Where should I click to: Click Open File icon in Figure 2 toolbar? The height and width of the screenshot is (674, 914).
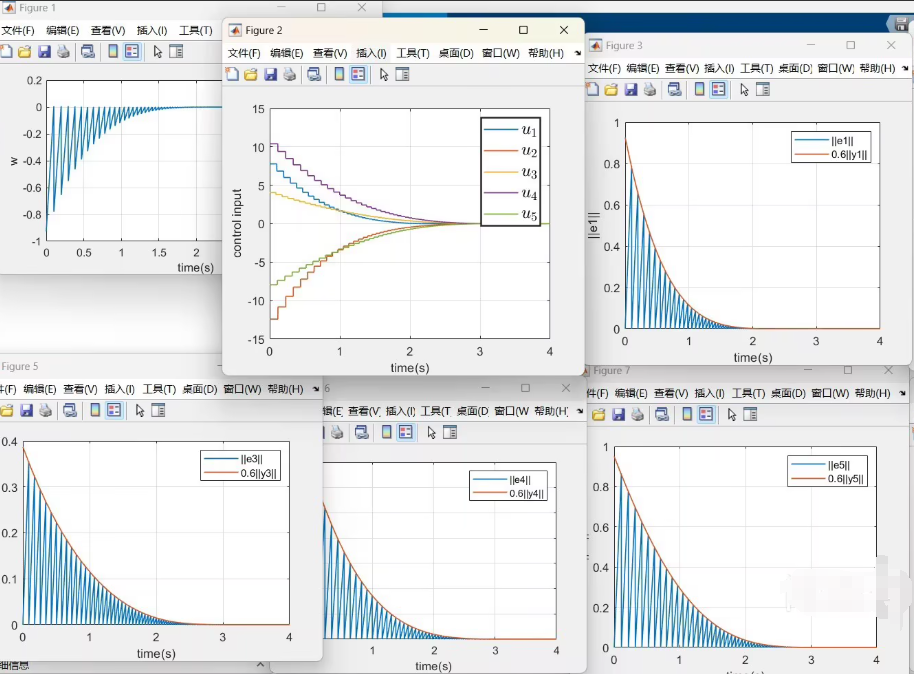click(x=251, y=75)
